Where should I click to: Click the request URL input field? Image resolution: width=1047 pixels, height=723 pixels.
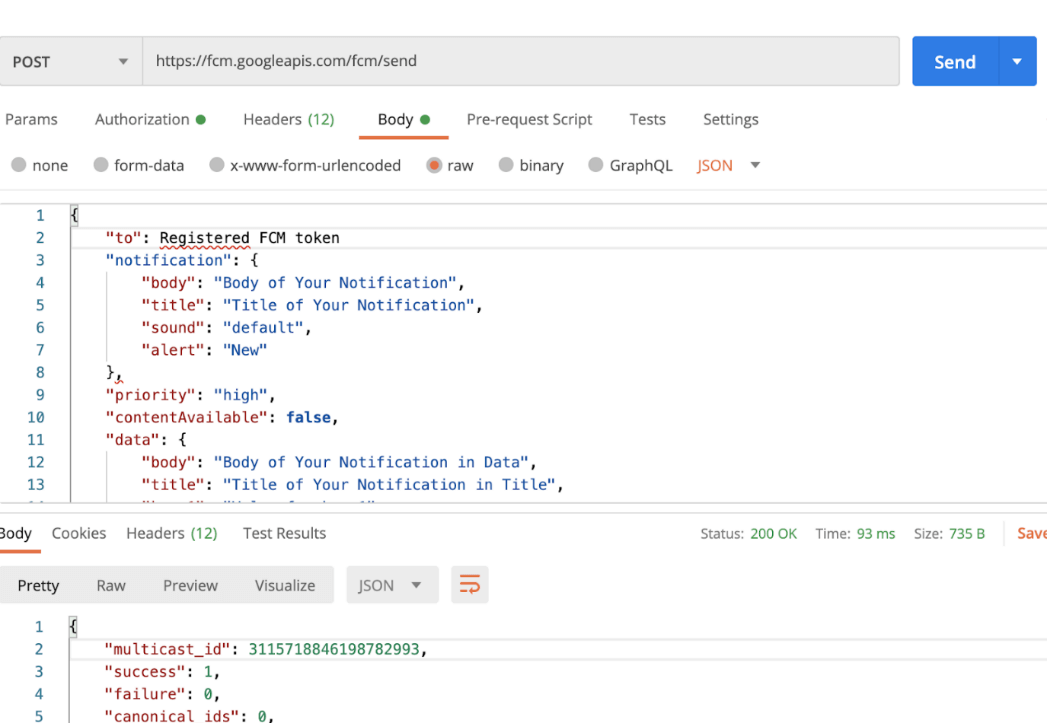point(520,62)
